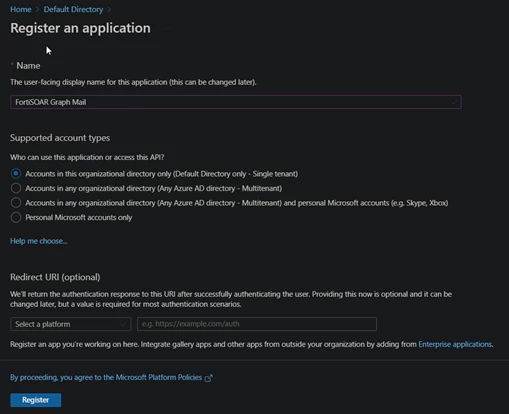509x414 pixels.
Task: Click the Redirect URI (optional) heading
Action: (x=55, y=277)
